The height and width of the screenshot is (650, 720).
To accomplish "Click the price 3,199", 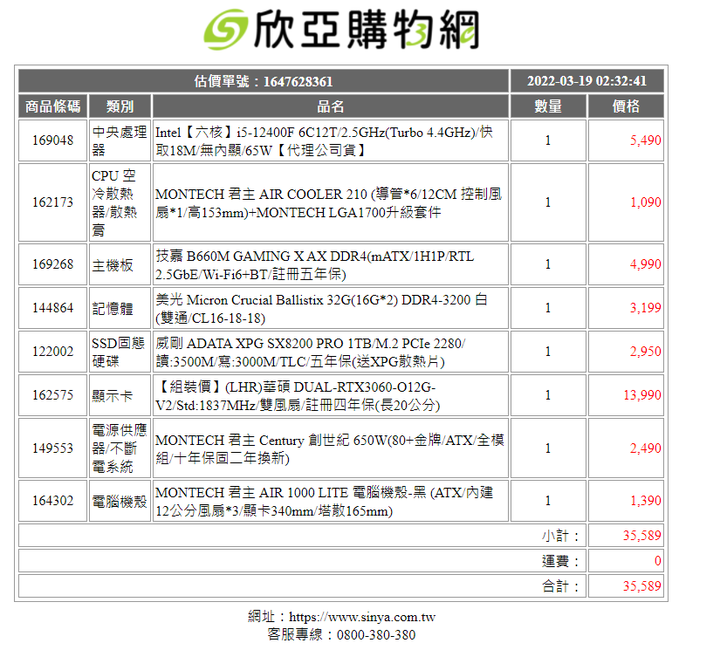I will [645, 308].
